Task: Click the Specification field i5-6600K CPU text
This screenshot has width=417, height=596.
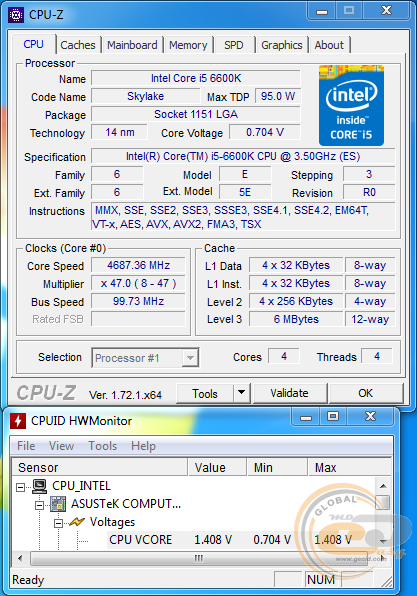Action: [x=243, y=156]
